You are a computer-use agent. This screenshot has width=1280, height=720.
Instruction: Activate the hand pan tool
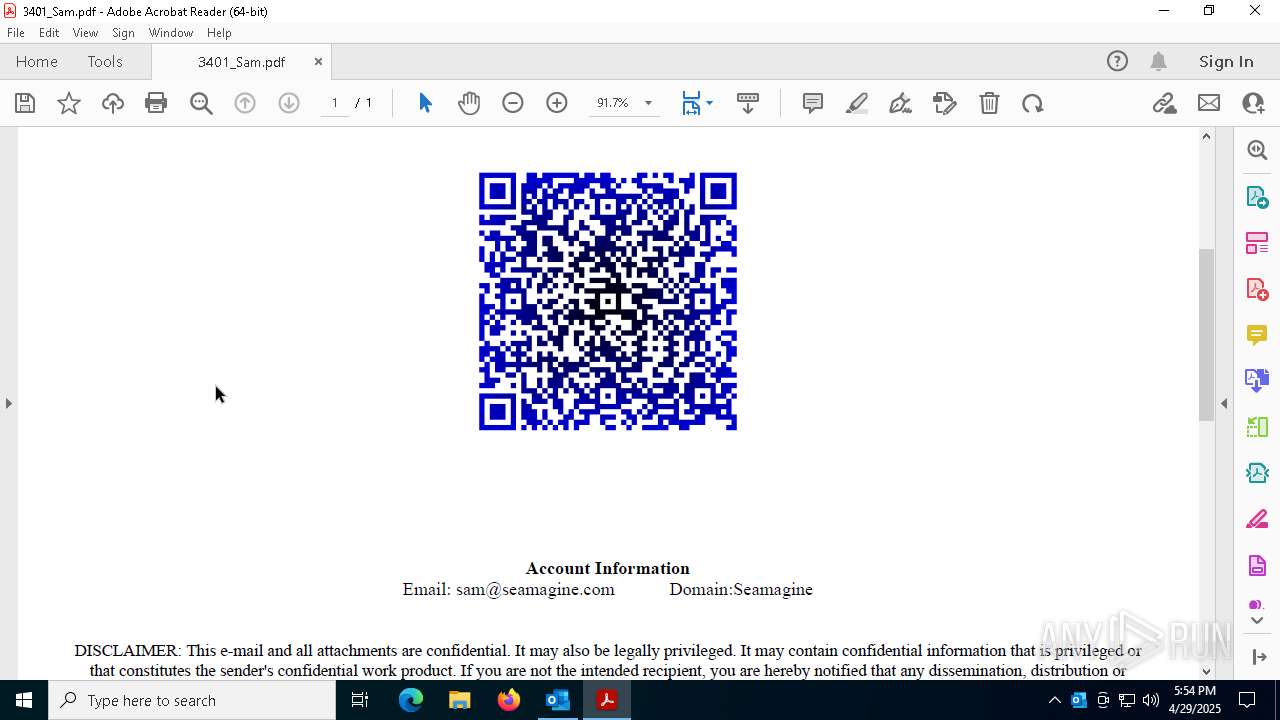[469, 103]
